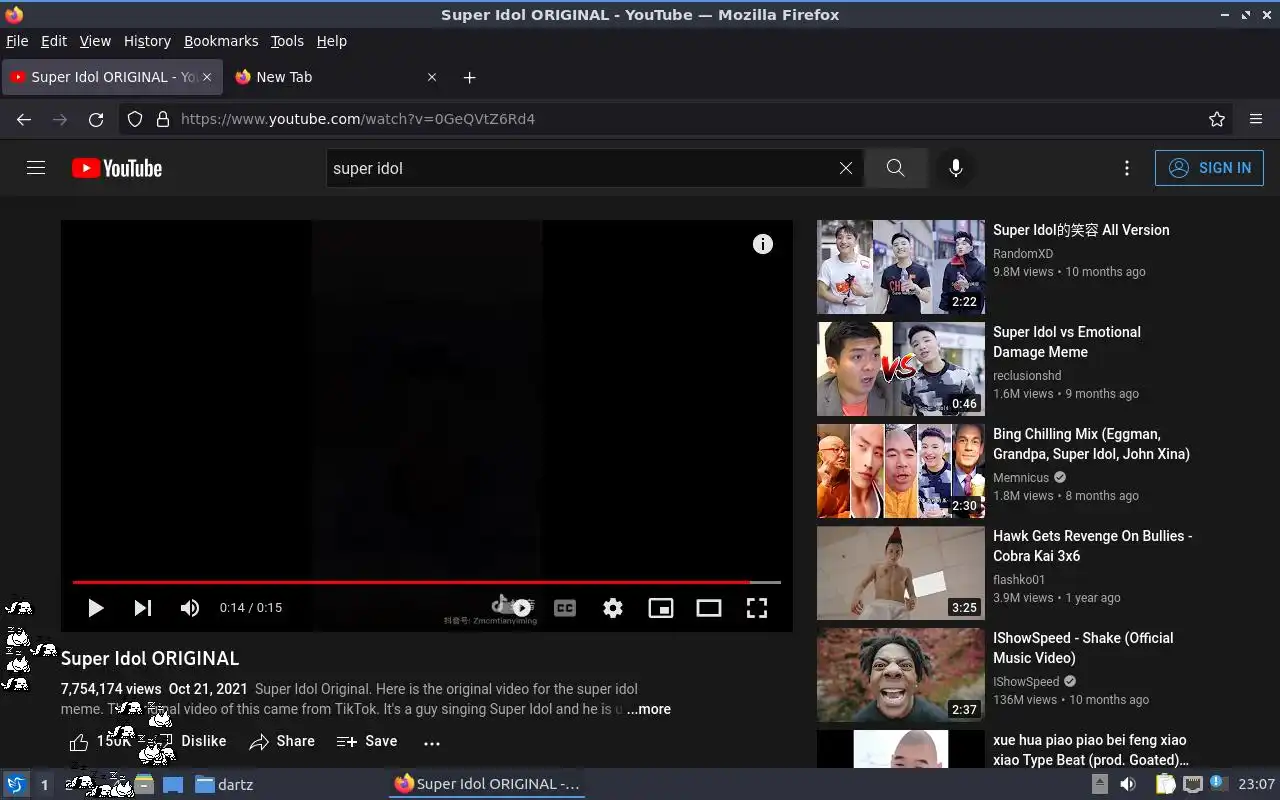This screenshot has width=1280, height=800.
Task: Open YouTube settings three-dot menu
Action: point(1127,168)
